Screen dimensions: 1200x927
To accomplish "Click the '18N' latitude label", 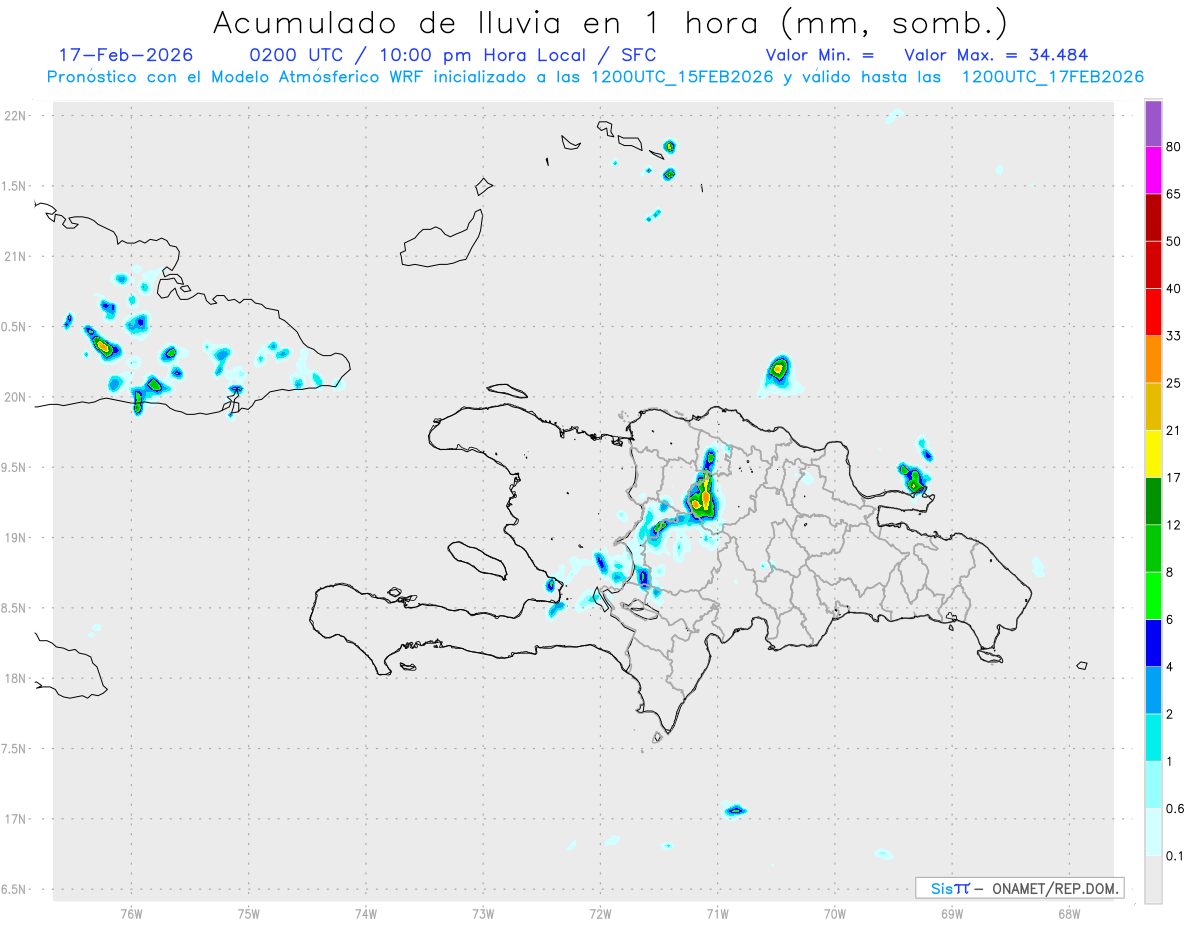I will (16, 678).
